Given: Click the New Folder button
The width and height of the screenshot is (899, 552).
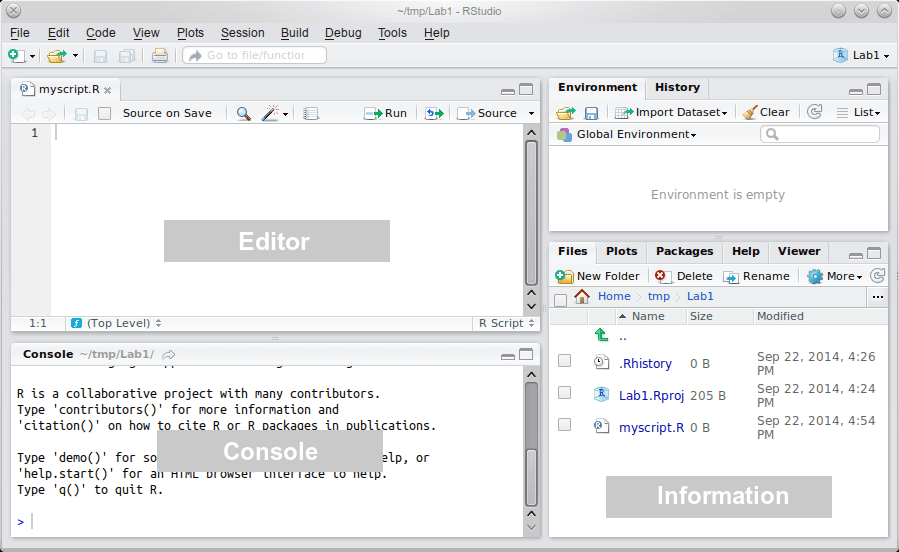Looking at the screenshot, I should [x=597, y=276].
